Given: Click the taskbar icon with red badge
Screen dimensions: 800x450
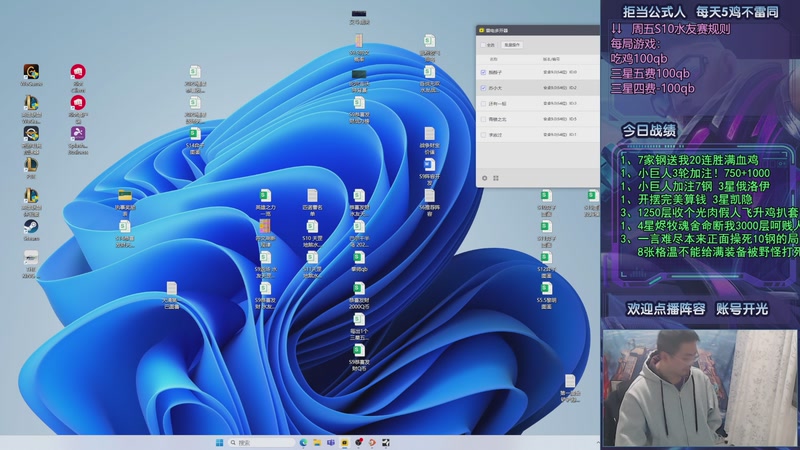Looking at the screenshot, I should click(x=359, y=442).
